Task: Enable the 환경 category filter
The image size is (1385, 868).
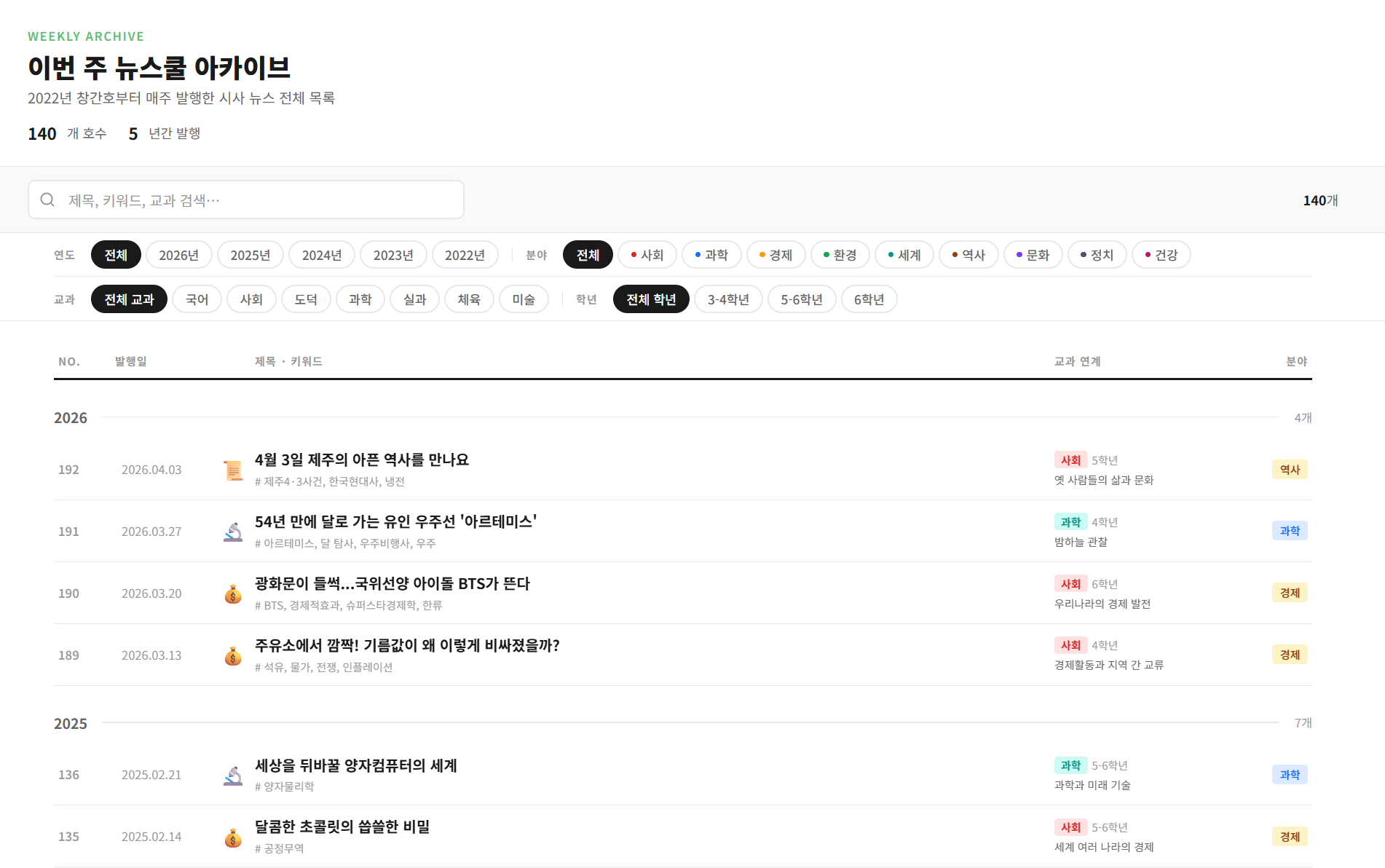Action: pyautogui.click(x=840, y=255)
